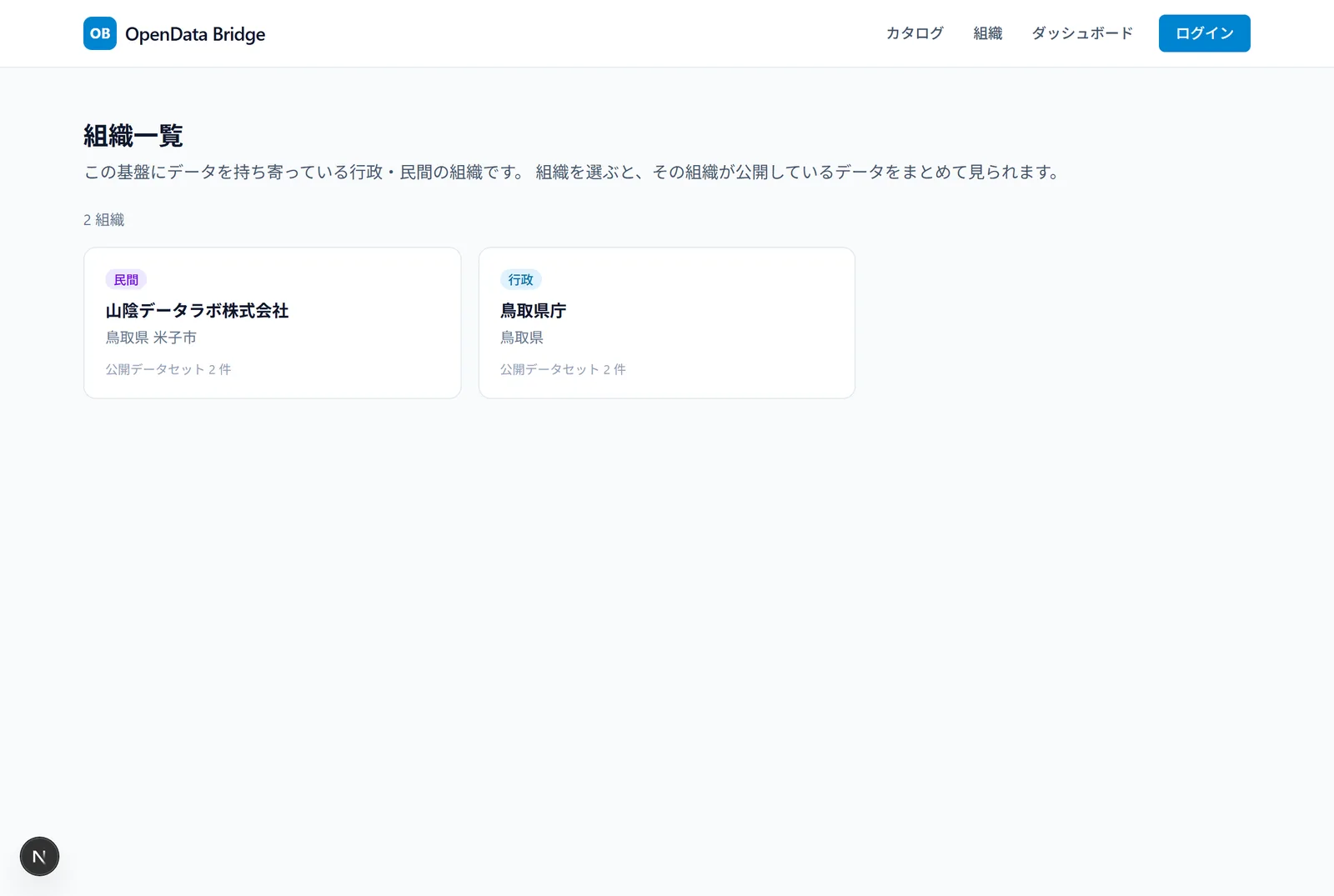Click 公開データセット 2 件 under 鳥取県庁
1334x896 pixels.
563,369
